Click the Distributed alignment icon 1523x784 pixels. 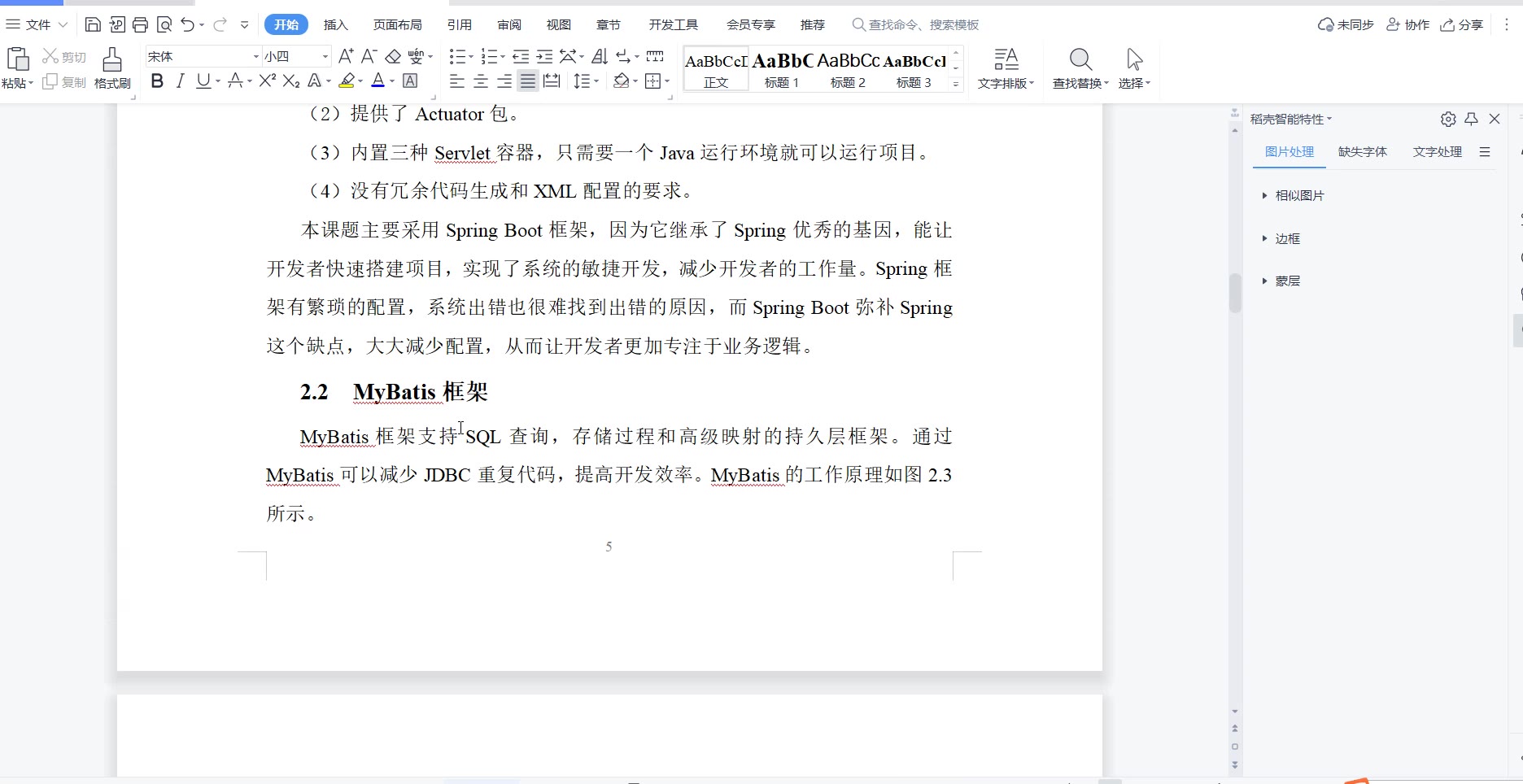(552, 81)
